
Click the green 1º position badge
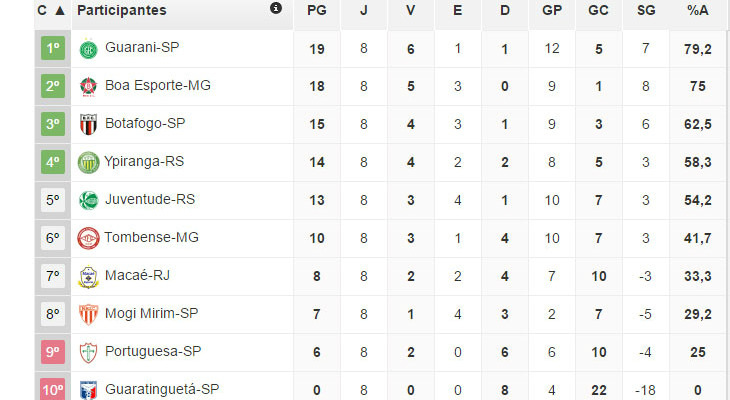click(x=53, y=48)
